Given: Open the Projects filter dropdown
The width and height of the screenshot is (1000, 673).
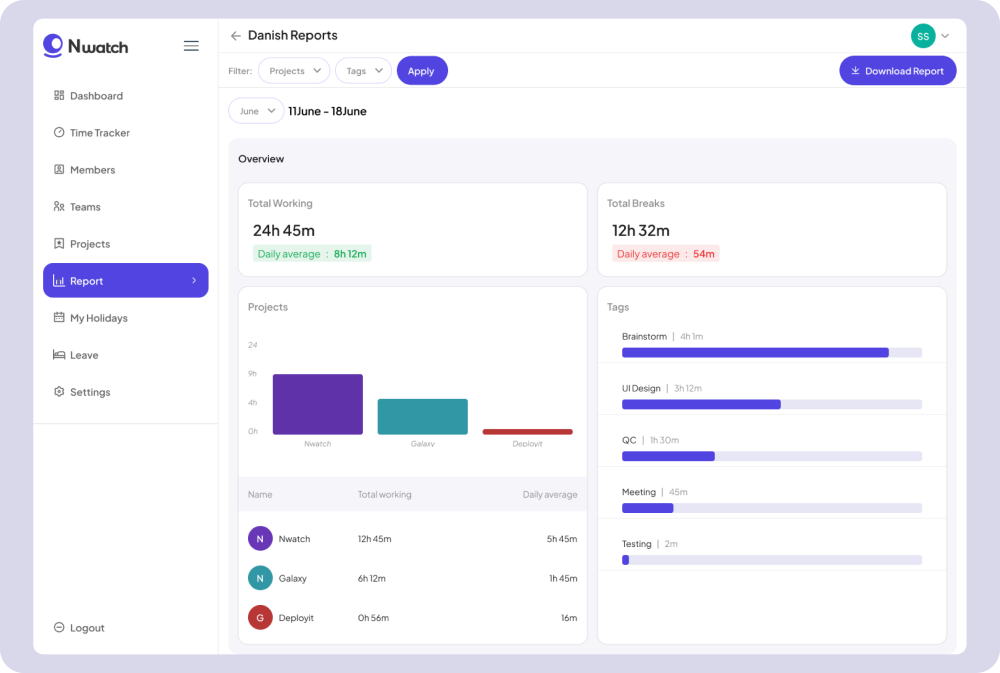Looking at the screenshot, I should click(x=294, y=71).
